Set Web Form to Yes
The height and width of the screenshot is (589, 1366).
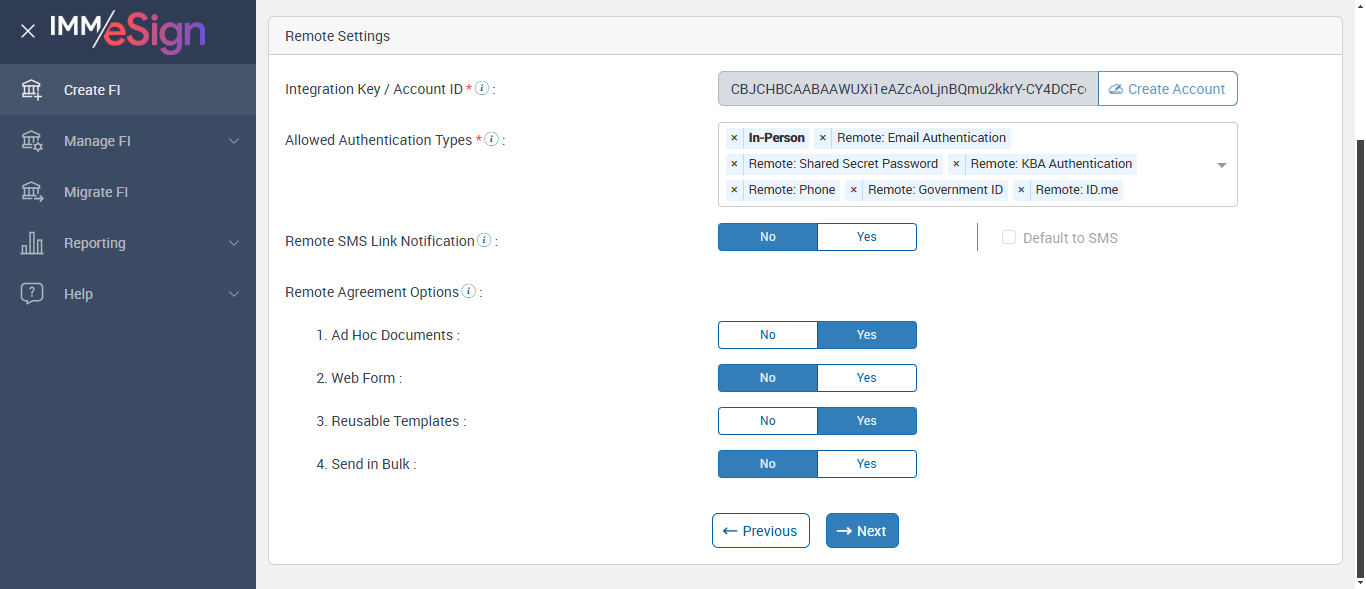866,378
